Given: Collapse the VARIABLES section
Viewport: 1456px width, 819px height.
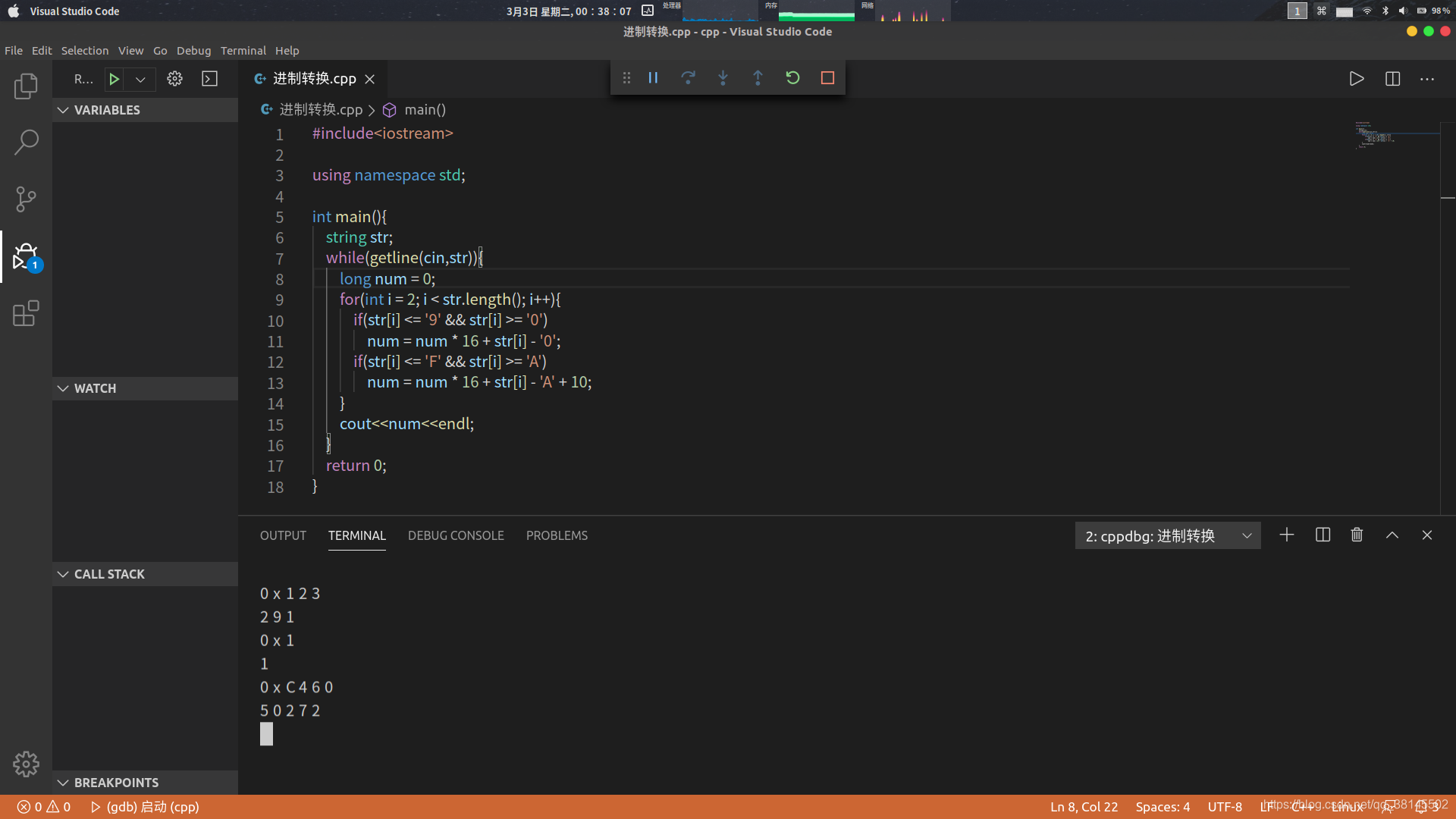Looking at the screenshot, I should tap(145, 110).
